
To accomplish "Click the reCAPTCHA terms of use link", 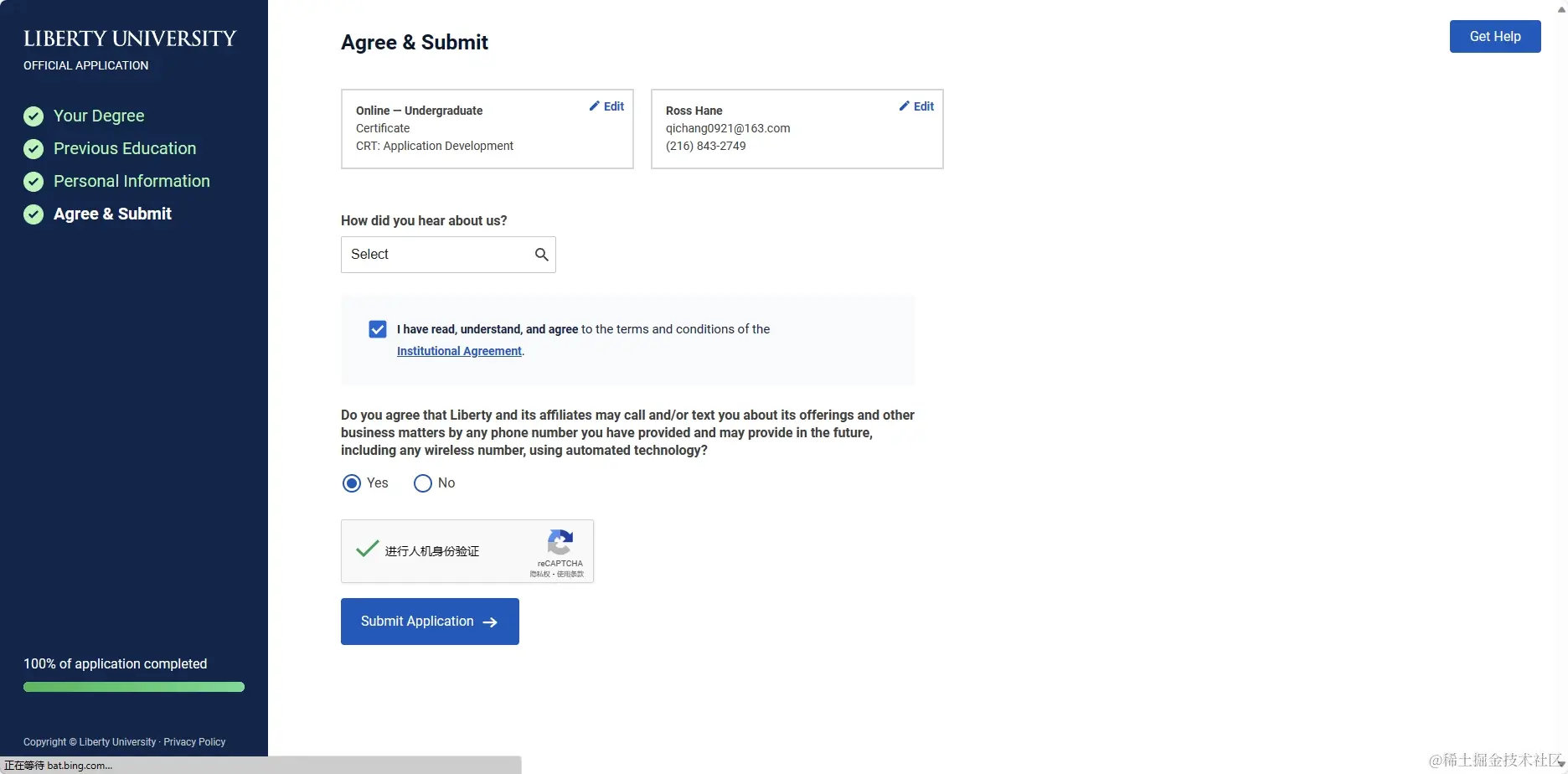I will (570, 575).
